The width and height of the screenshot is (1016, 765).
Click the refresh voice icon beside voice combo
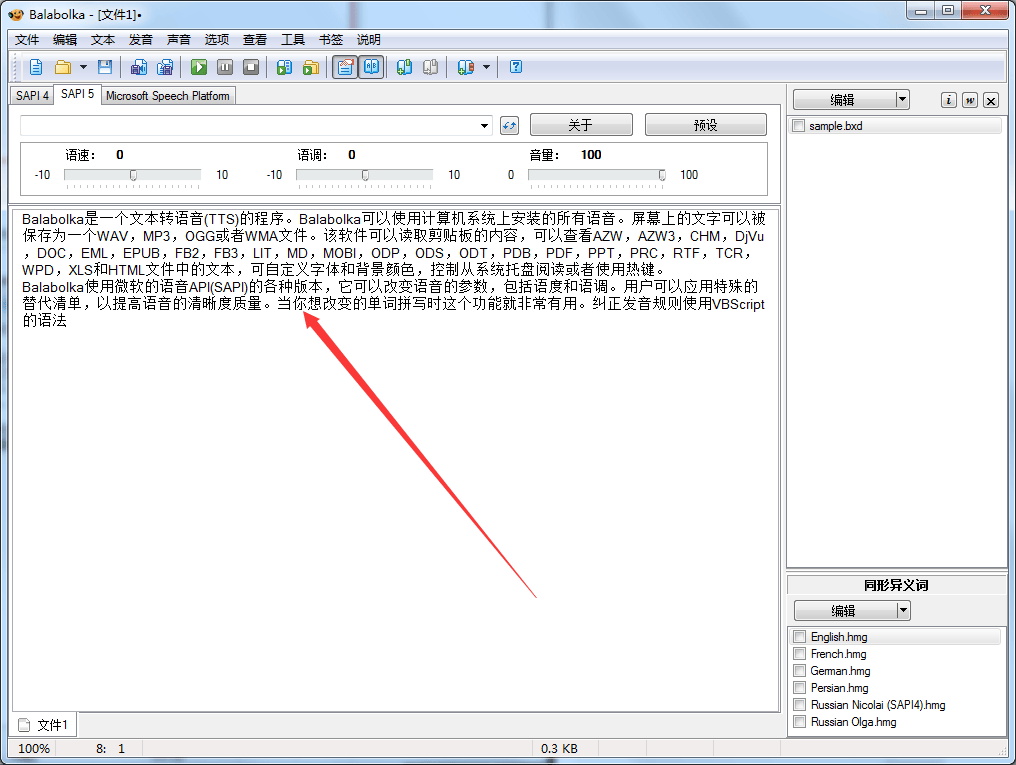coord(510,125)
